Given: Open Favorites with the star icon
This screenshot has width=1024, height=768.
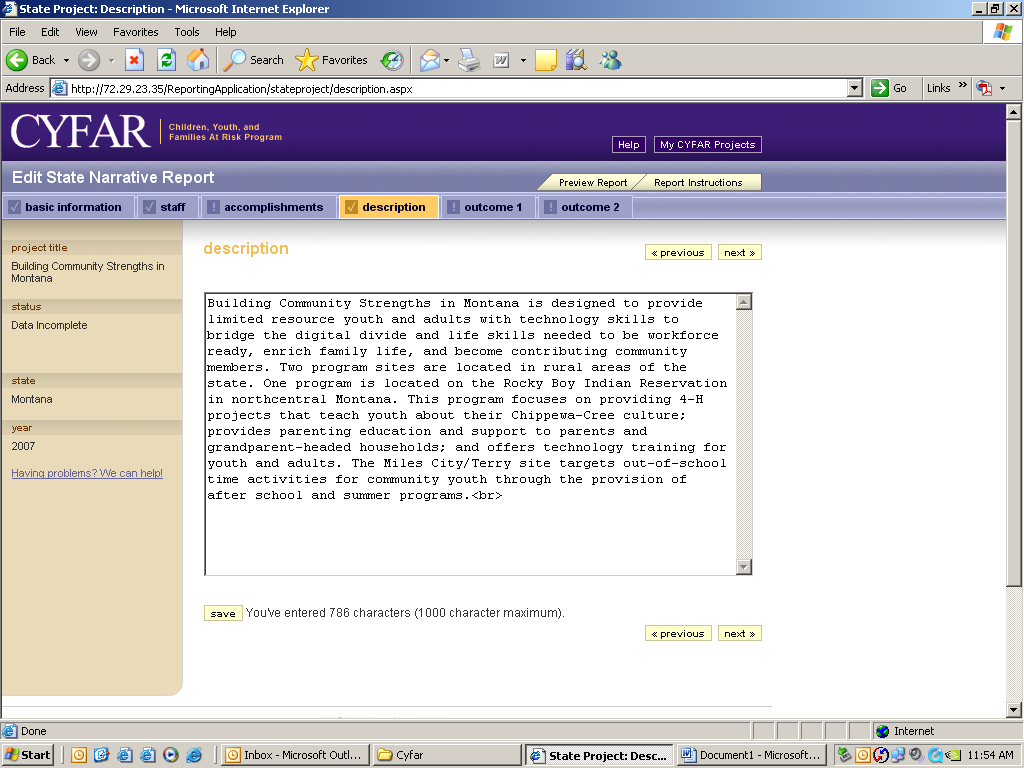Looking at the screenshot, I should (x=306, y=60).
